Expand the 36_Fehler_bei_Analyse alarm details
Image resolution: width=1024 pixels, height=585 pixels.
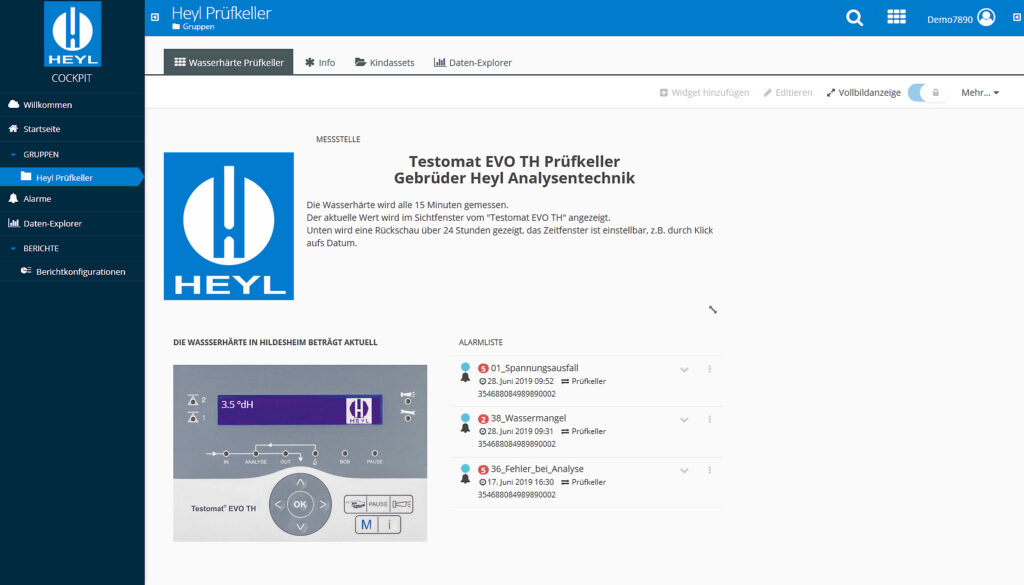684,471
